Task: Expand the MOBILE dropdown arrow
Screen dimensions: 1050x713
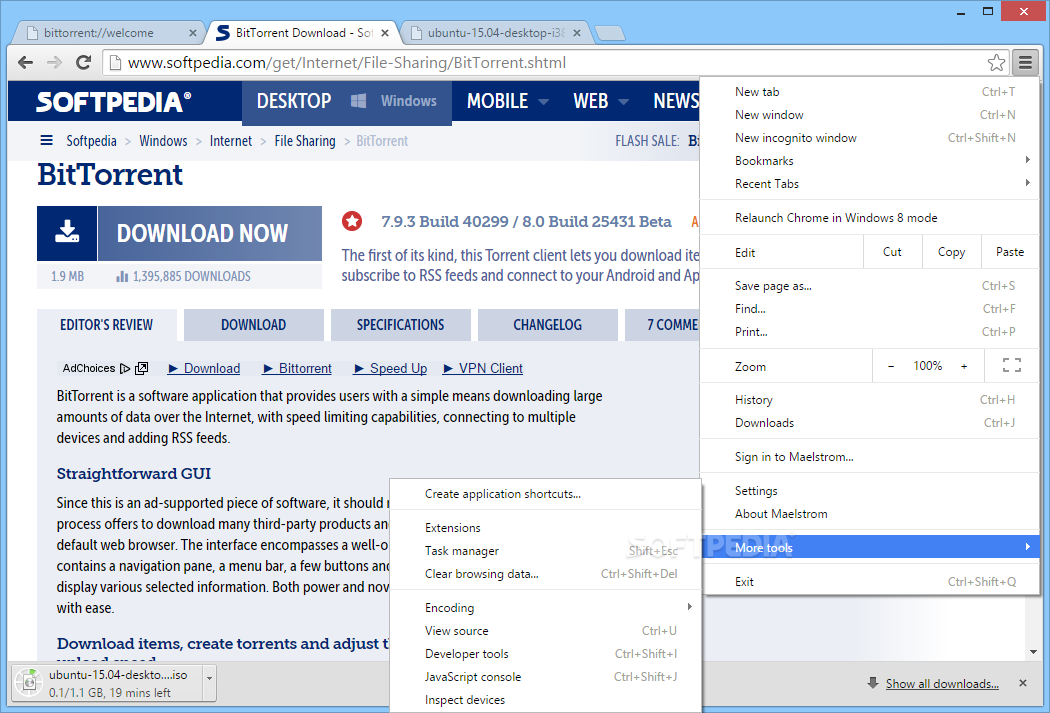Action: coord(544,102)
